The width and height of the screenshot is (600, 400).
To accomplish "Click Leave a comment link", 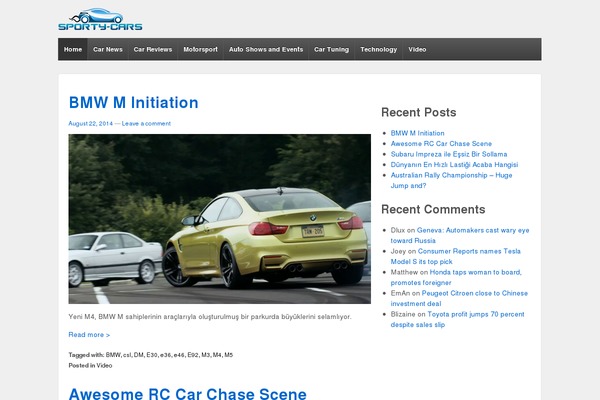I will tap(146, 123).
